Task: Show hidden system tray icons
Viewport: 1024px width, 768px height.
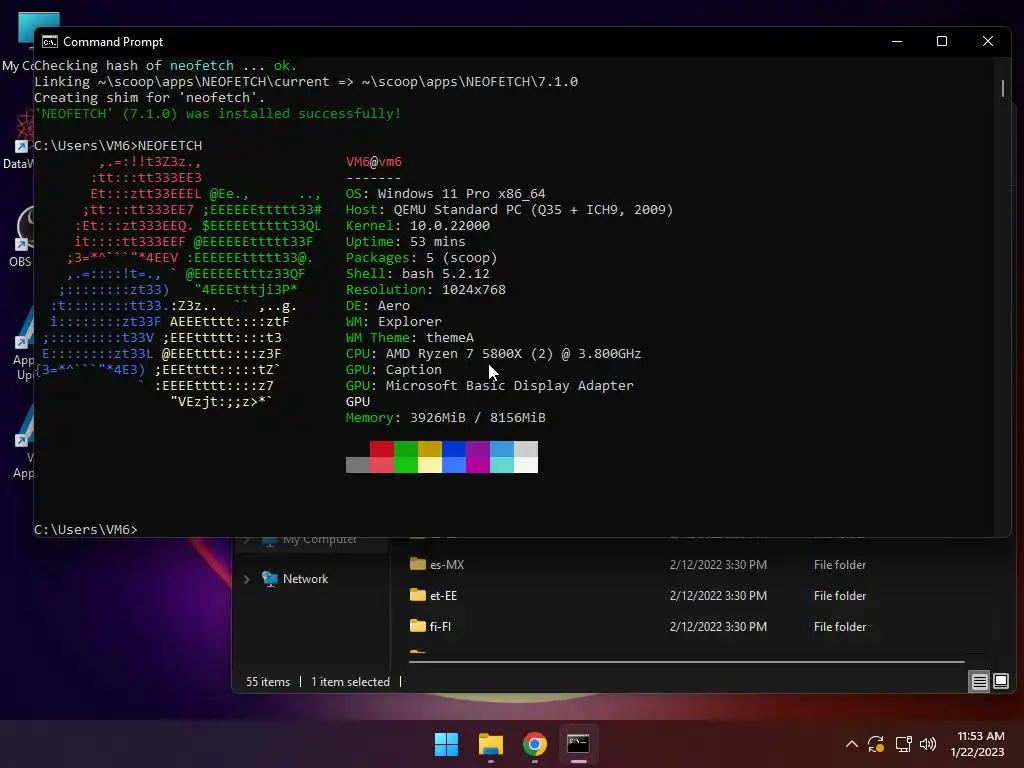Action: point(852,744)
